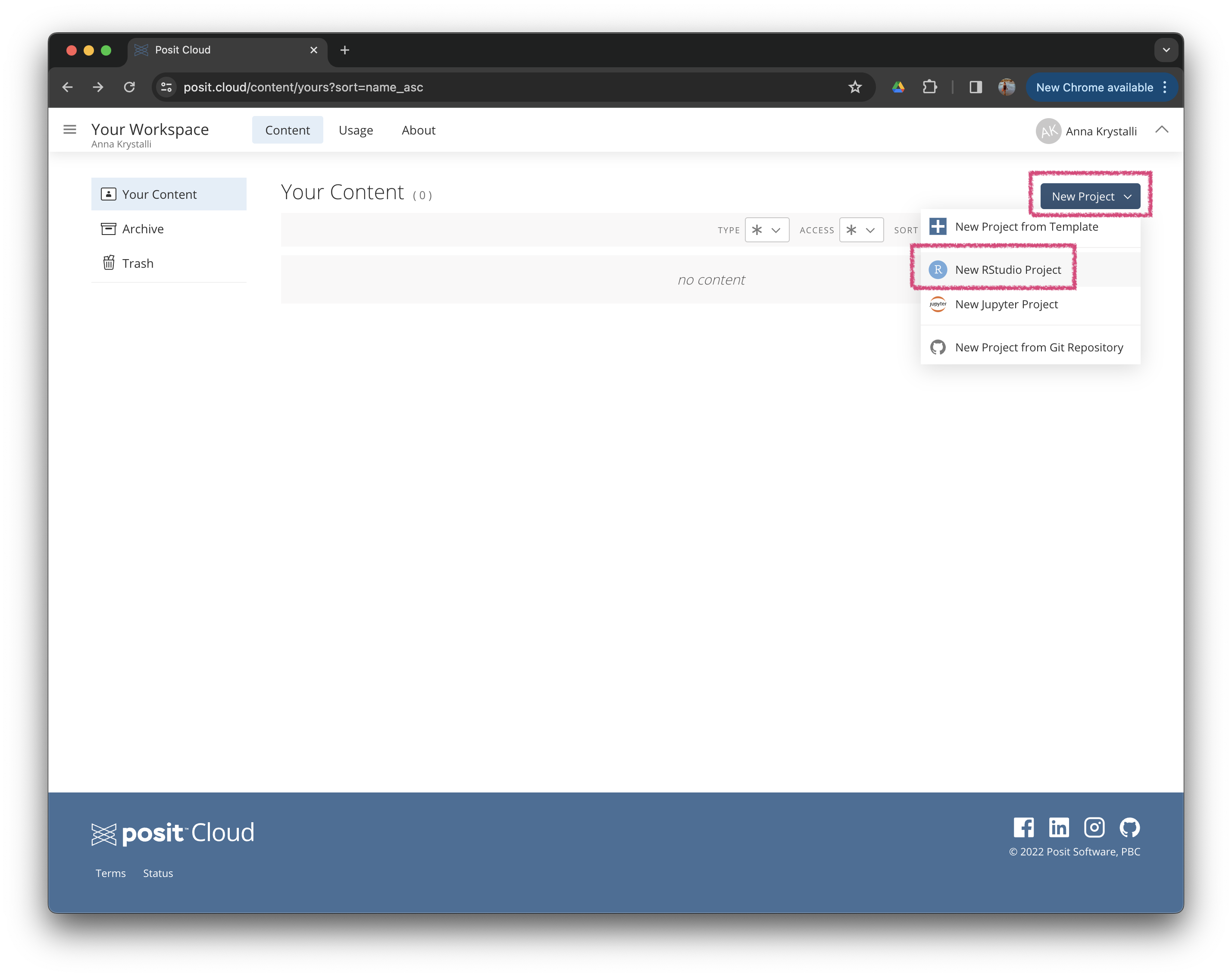View site information icon in address bar
This screenshot has width=1232, height=977.
[x=166, y=87]
